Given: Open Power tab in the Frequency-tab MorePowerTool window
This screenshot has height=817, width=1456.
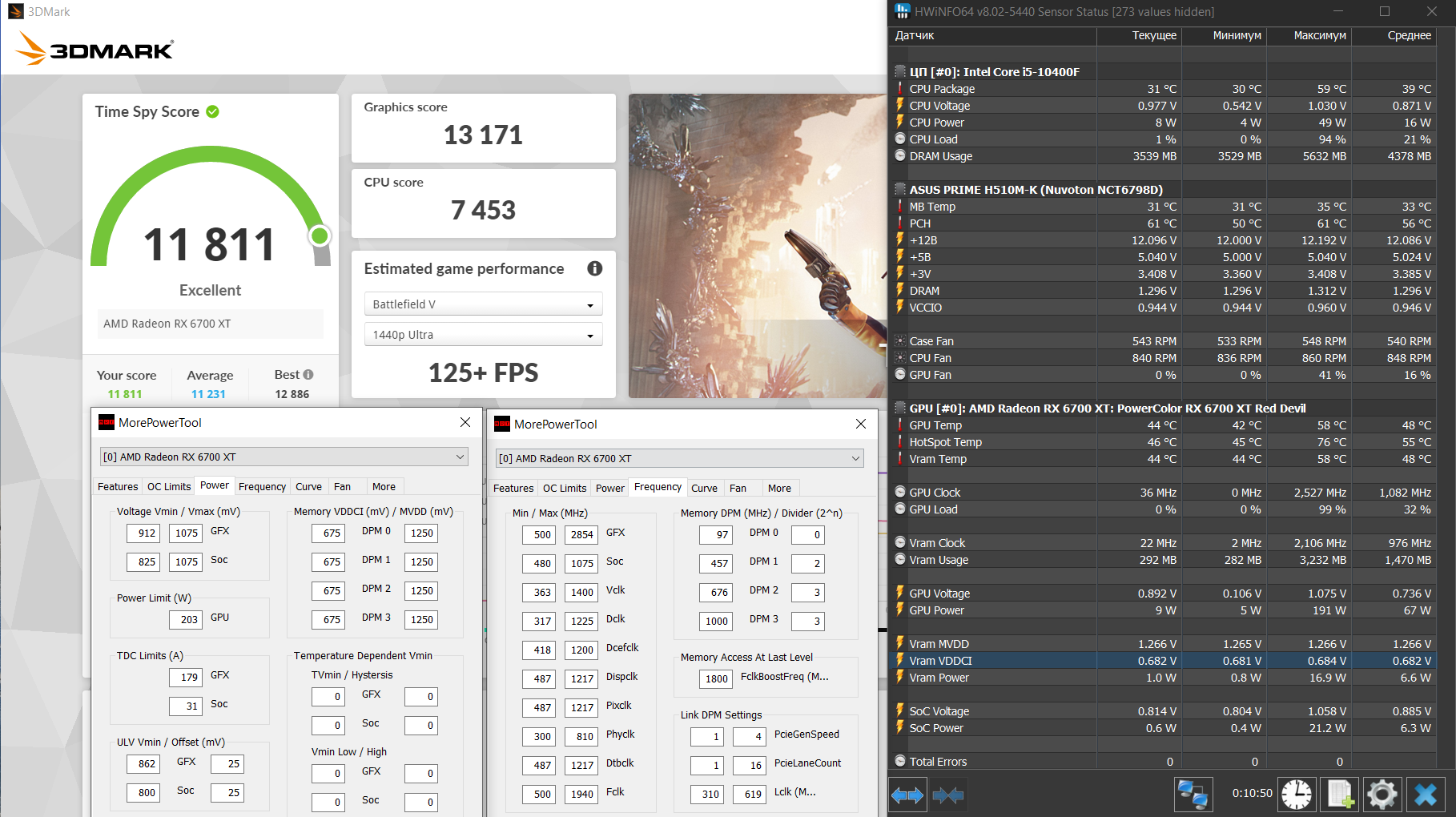Looking at the screenshot, I should coord(609,488).
